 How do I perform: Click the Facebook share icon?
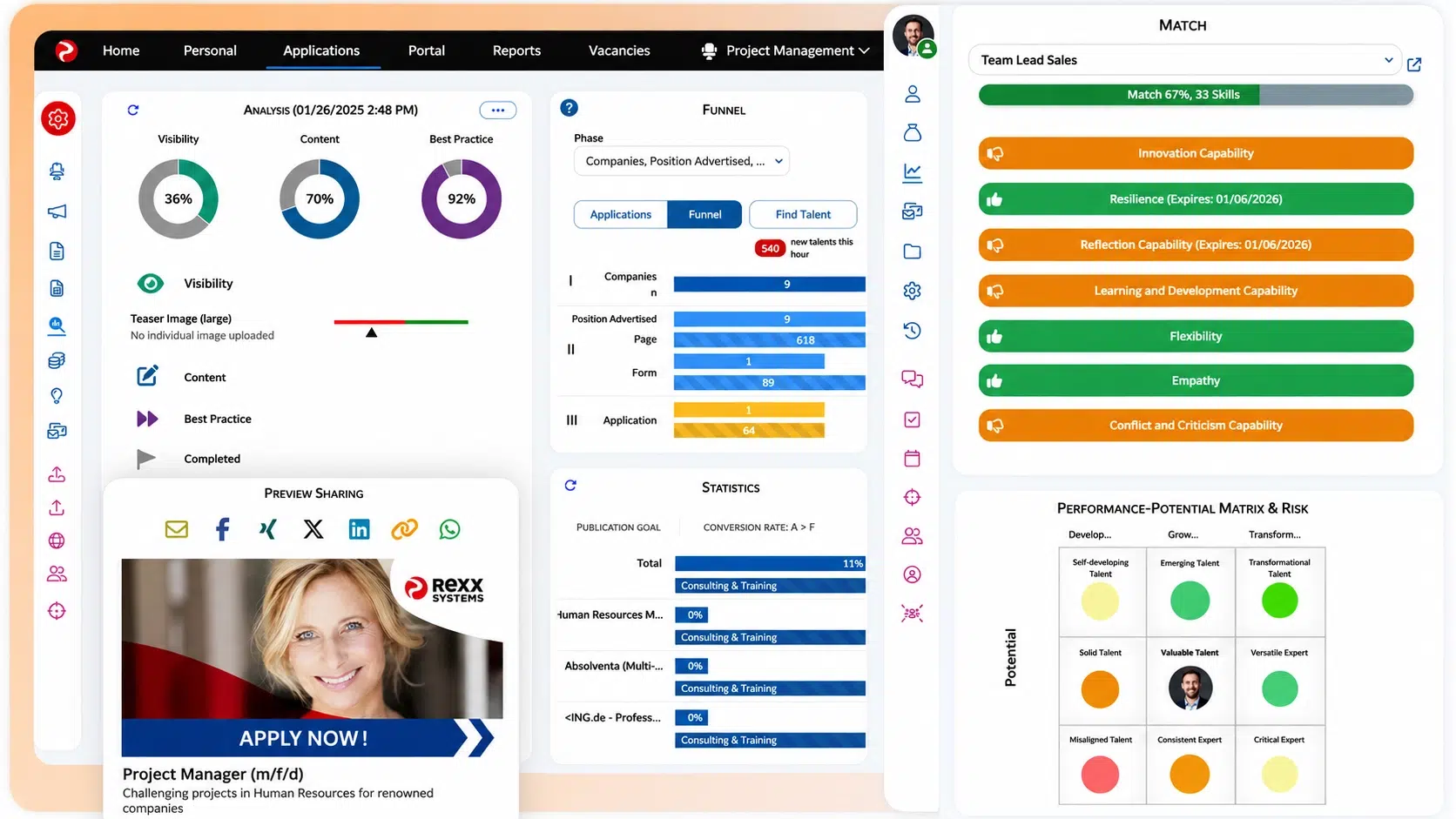tap(223, 529)
